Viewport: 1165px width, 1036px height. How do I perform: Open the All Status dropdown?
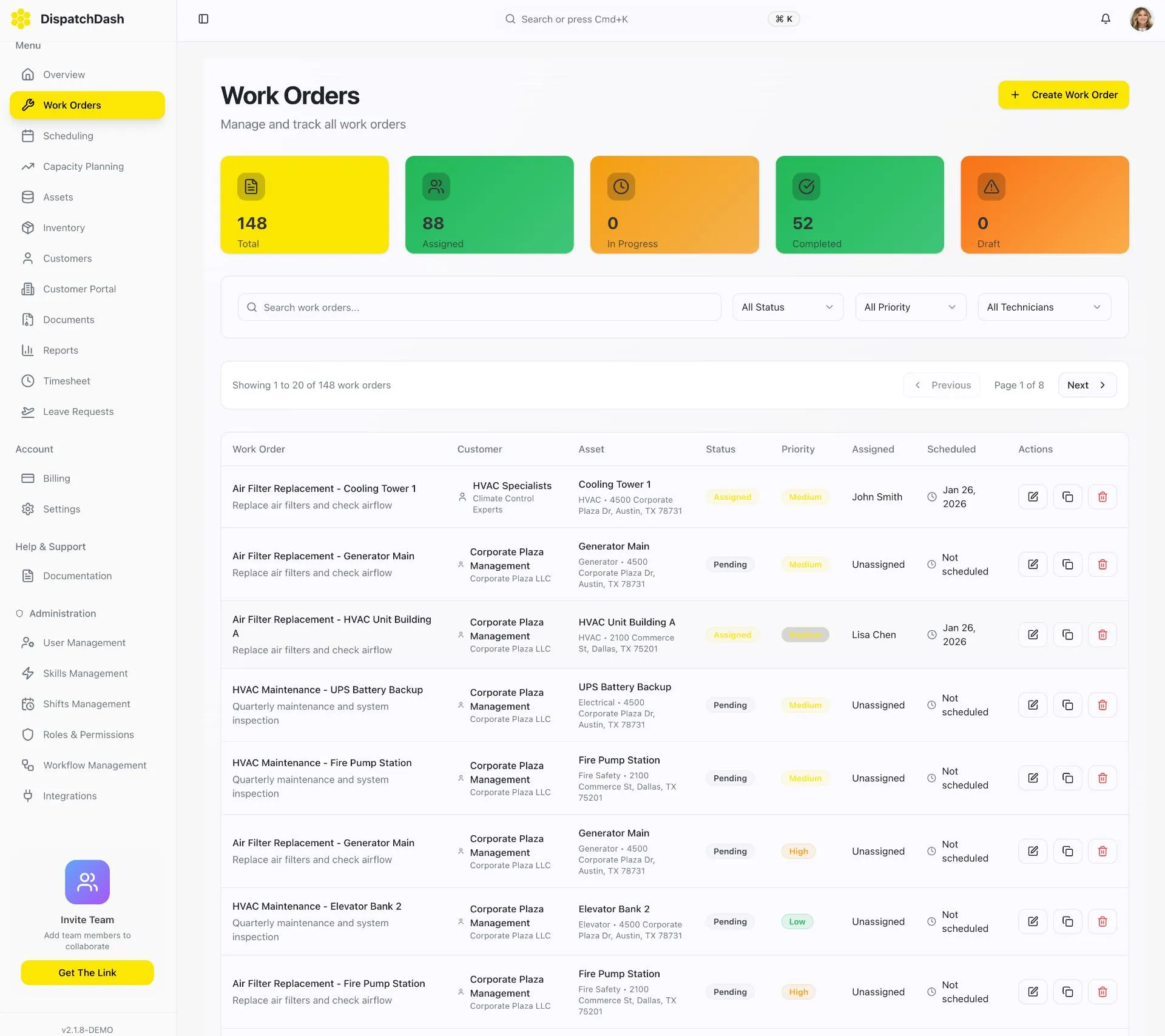click(x=788, y=307)
